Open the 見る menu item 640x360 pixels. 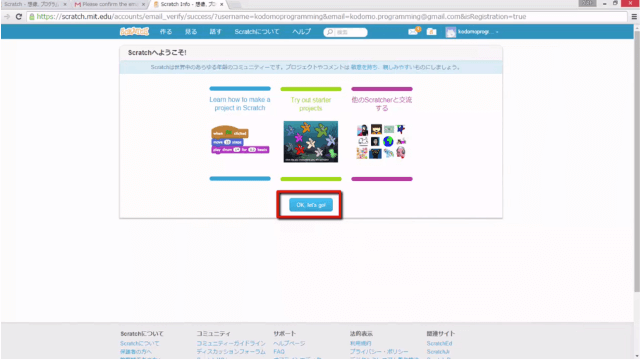[x=191, y=32]
